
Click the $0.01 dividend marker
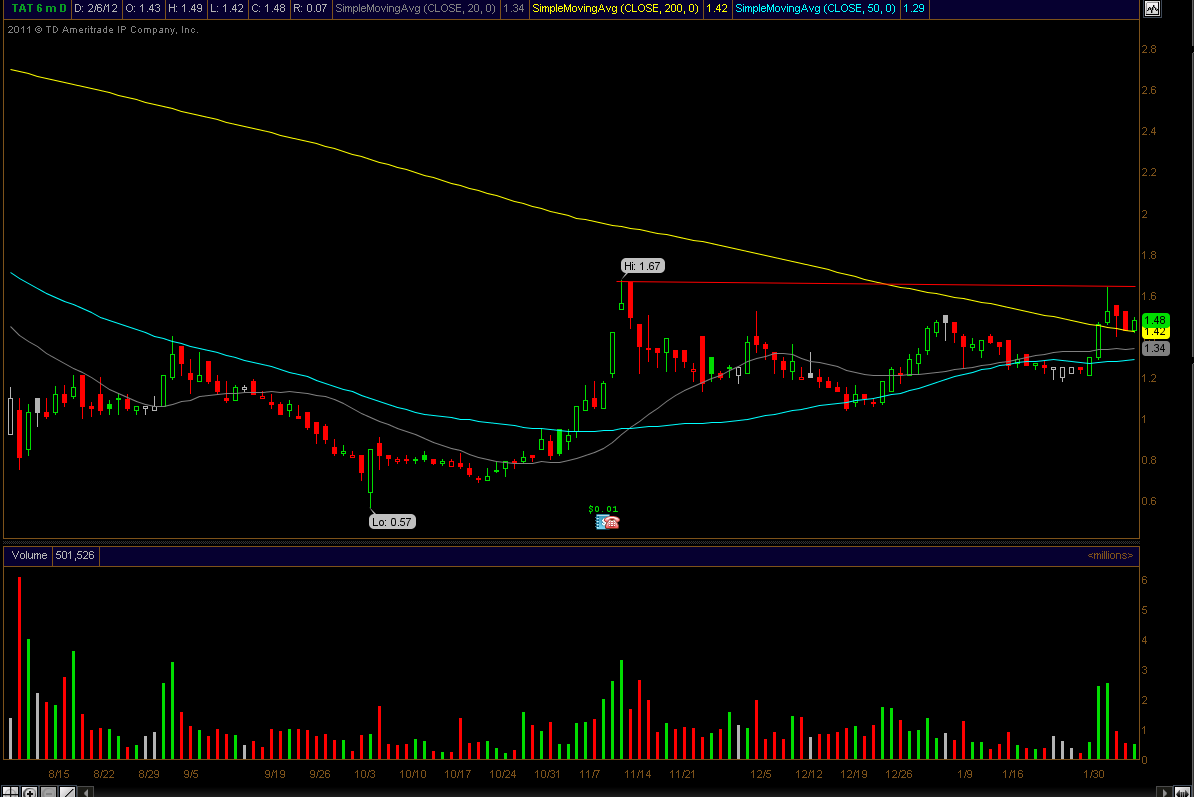603,508
